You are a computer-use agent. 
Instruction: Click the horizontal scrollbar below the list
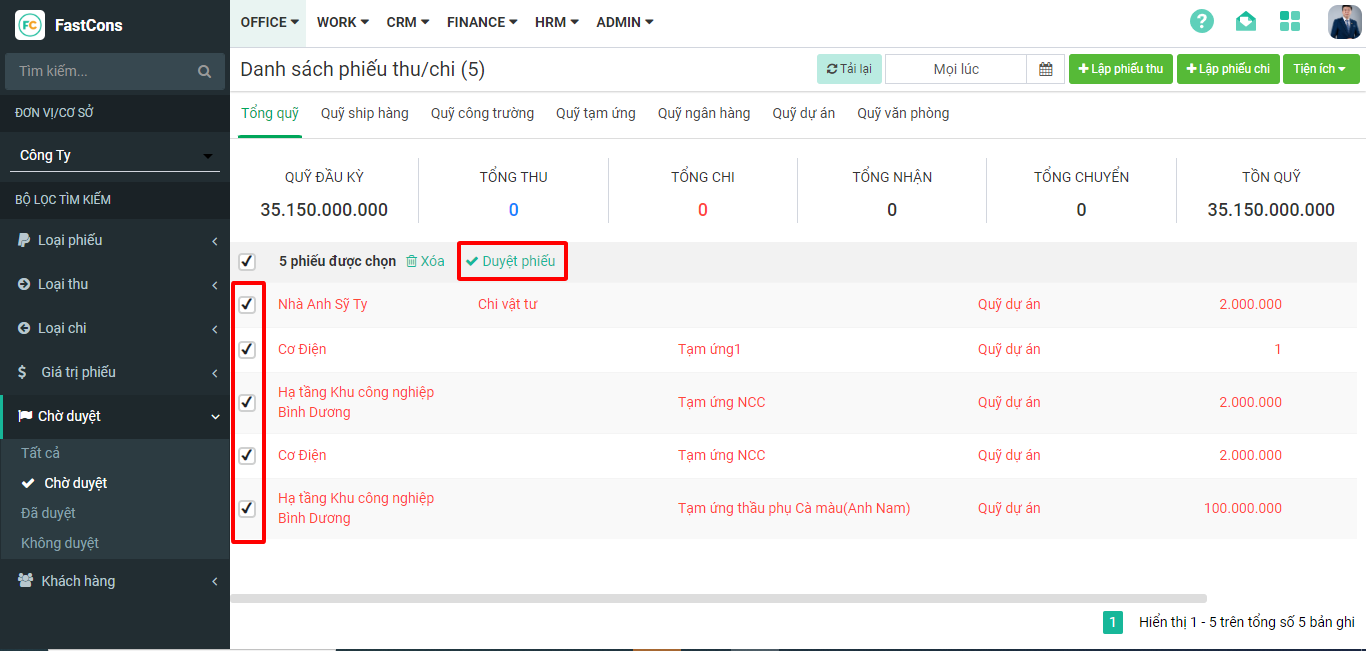pyautogui.click(x=718, y=598)
